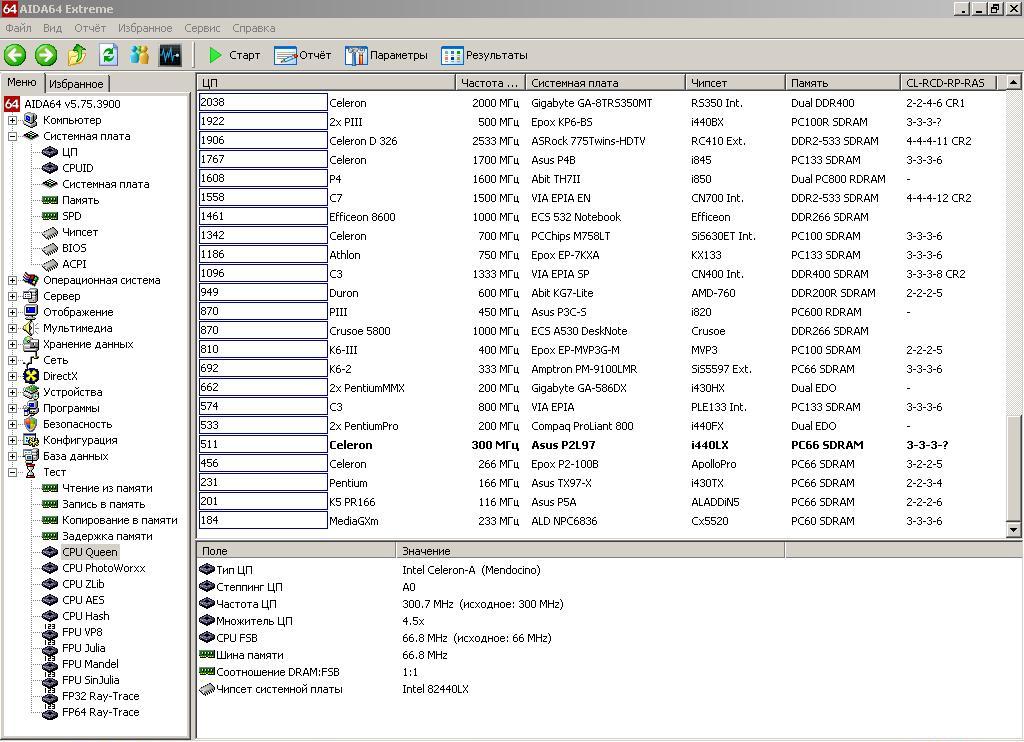Click the Refresh toolbar icon
The image size is (1024, 742).
[x=108, y=55]
